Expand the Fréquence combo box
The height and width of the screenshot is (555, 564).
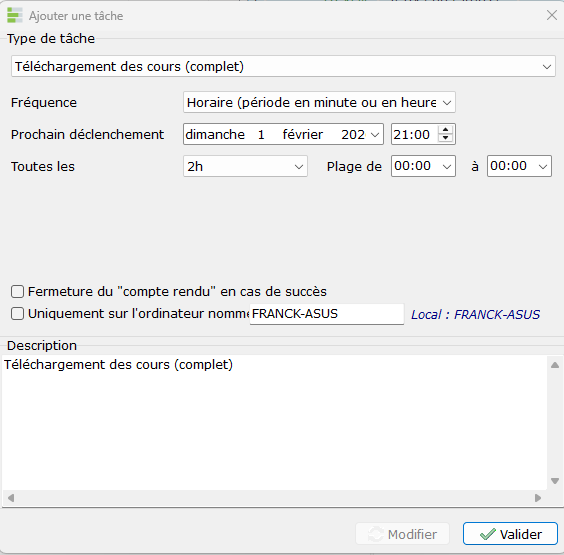(x=319, y=102)
